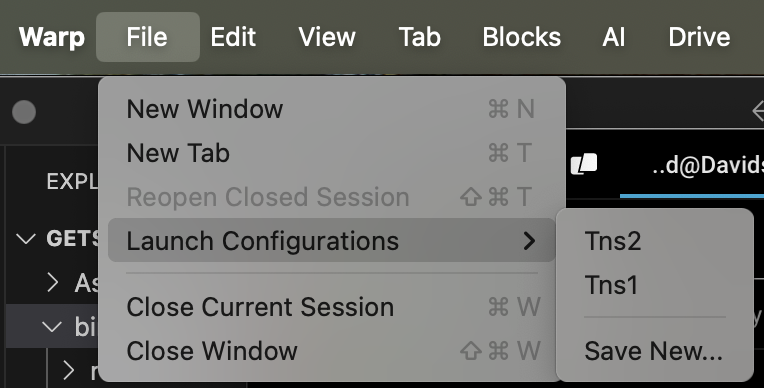Click the gray window control circle
Image resolution: width=764 pixels, height=388 pixels.
[x=24, y=112]
